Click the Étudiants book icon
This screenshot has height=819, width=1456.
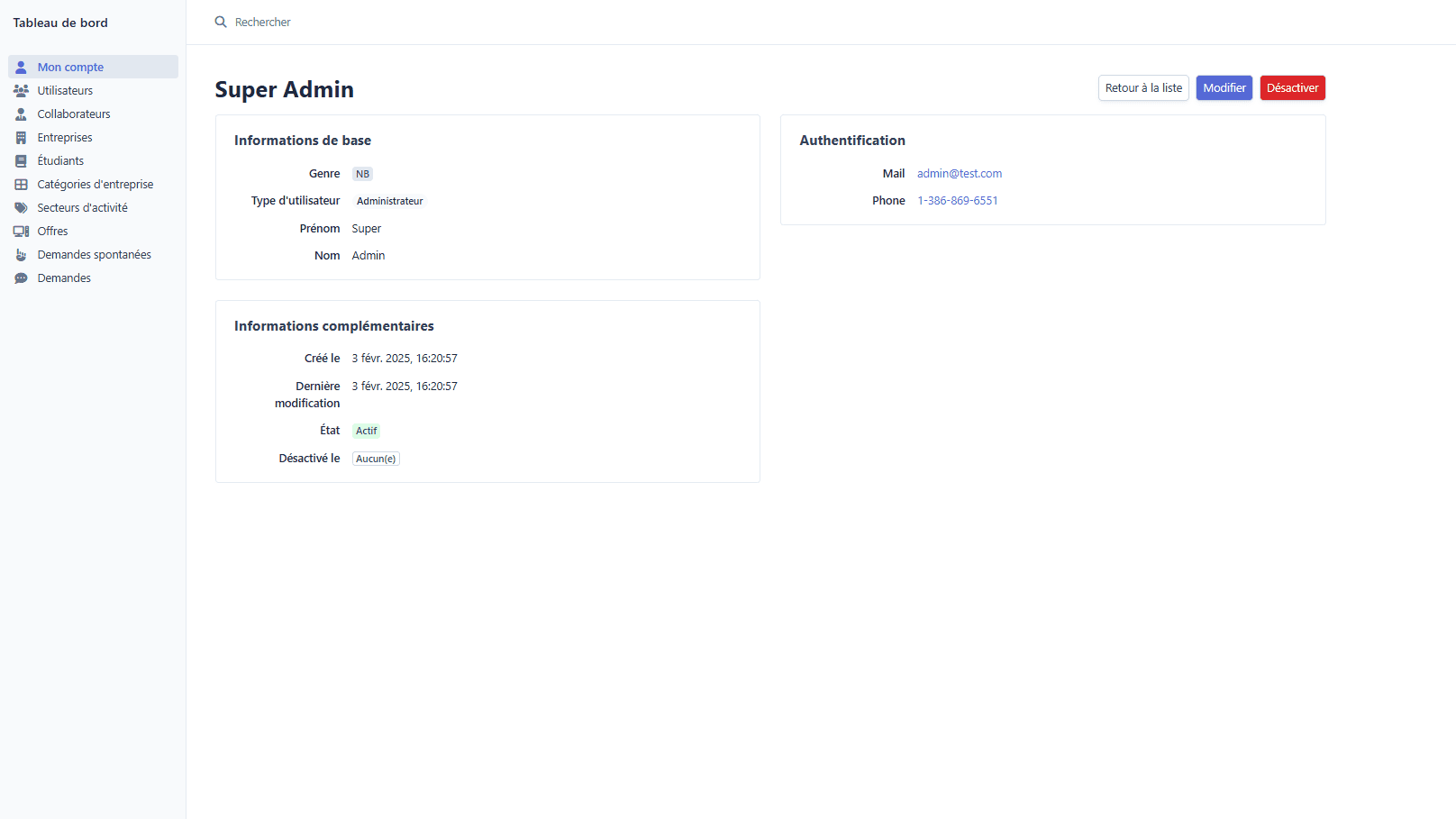(x=21, y=160)
